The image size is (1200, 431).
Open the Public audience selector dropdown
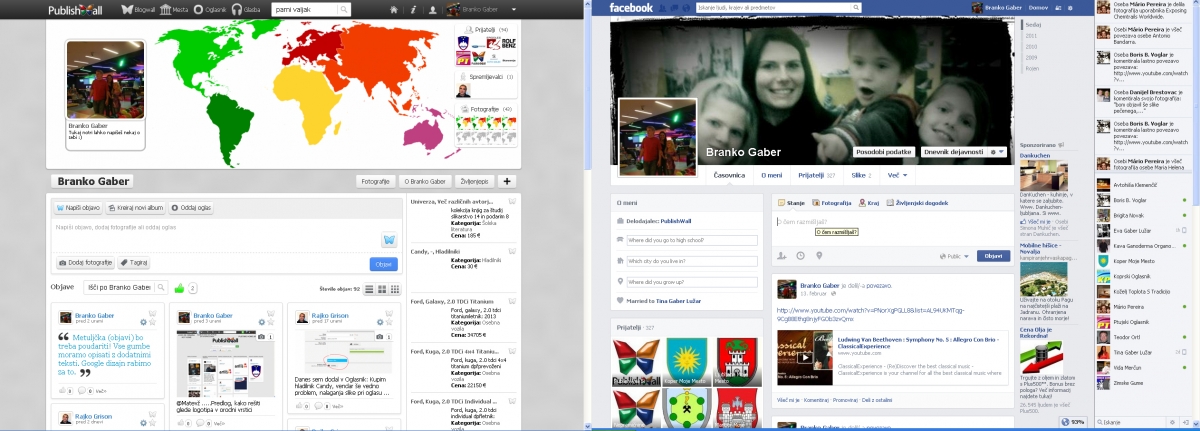coord(953,256)
